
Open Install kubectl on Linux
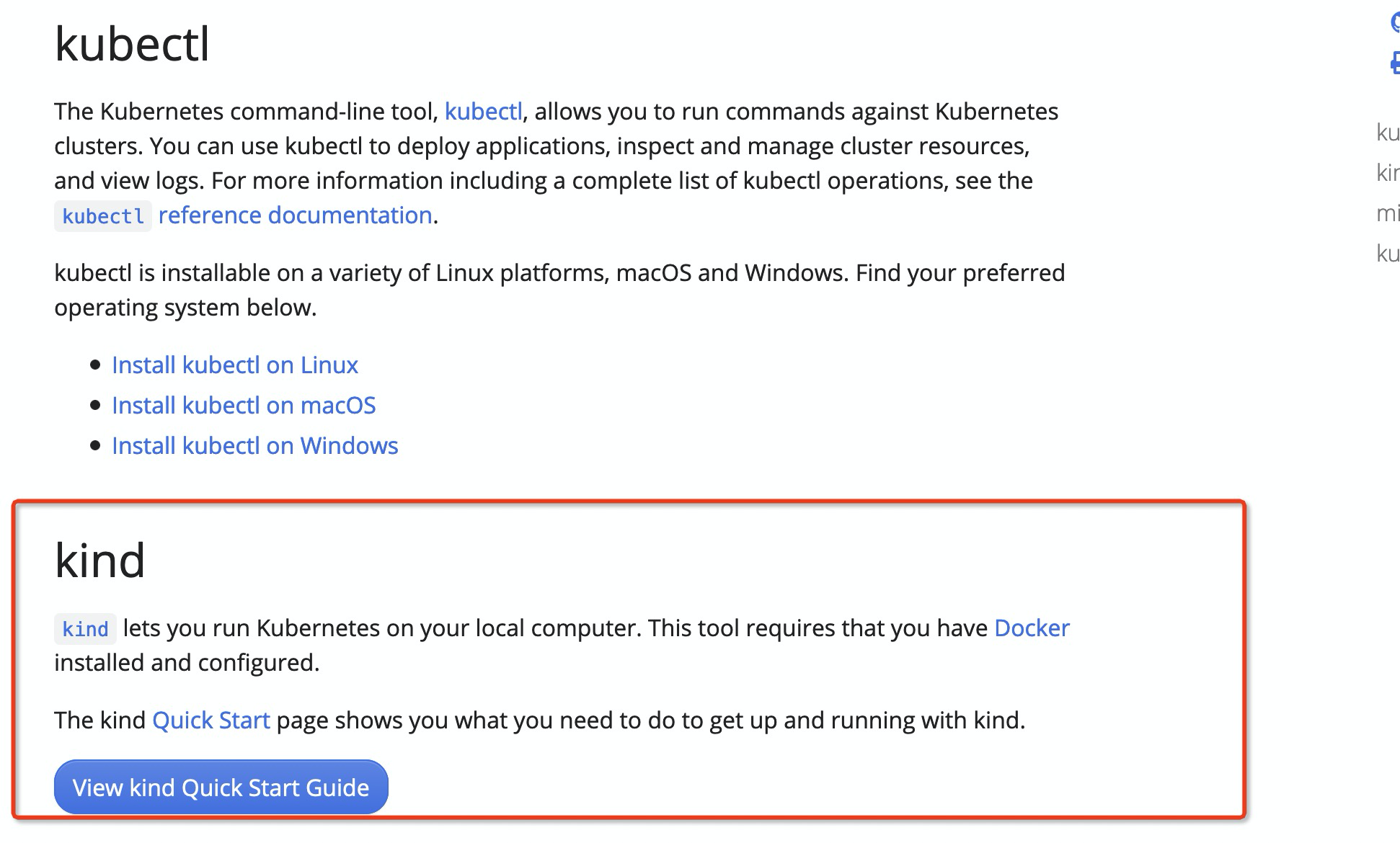(235, 365)
